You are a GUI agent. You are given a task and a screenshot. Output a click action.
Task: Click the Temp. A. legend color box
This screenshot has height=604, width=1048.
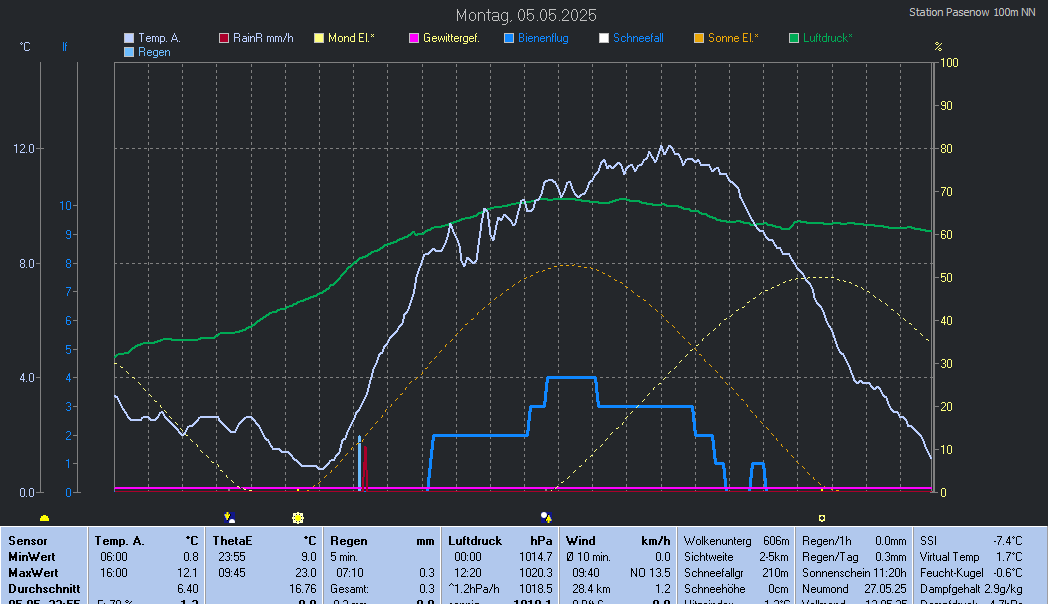129,38
